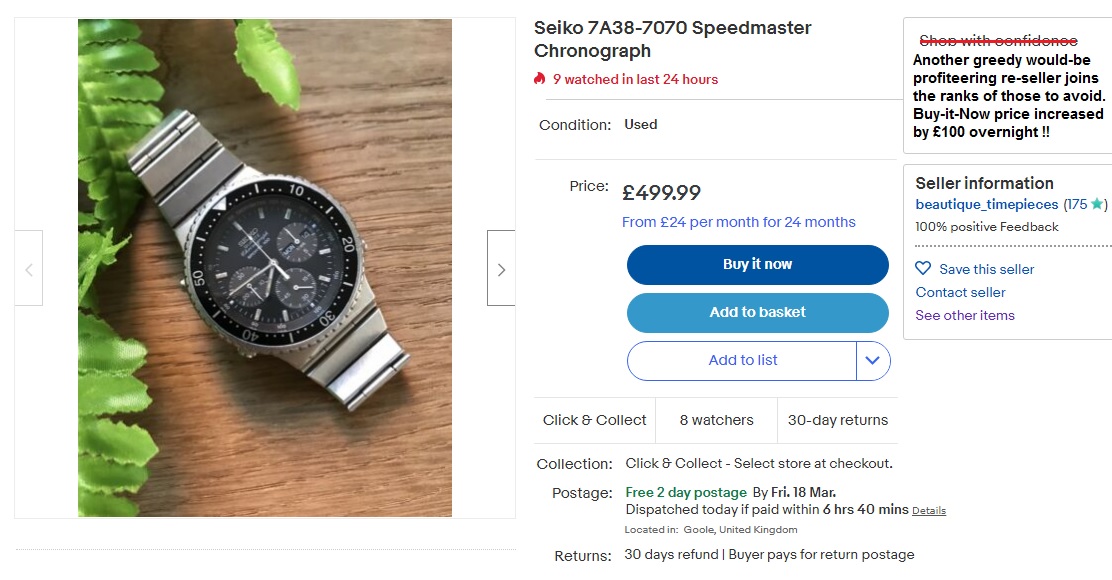Click the left arrow to view previous photo

click(x=27, y=268)
